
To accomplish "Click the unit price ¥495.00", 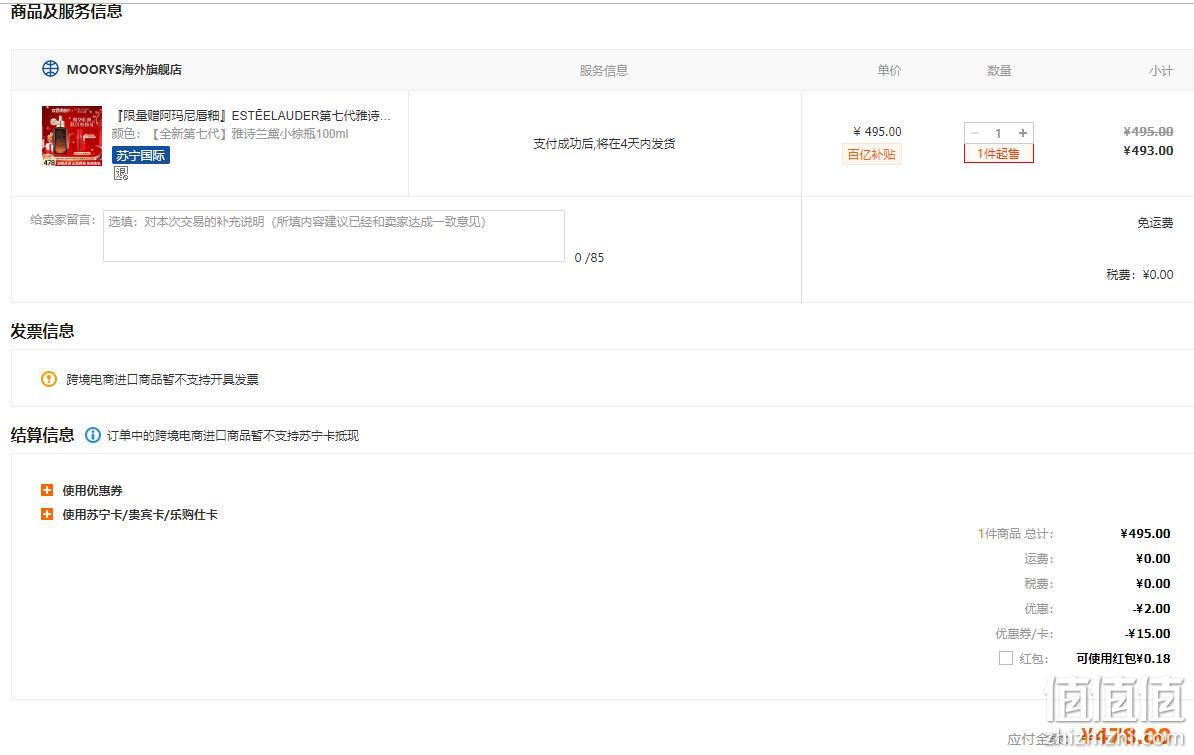I will (877, 131).
